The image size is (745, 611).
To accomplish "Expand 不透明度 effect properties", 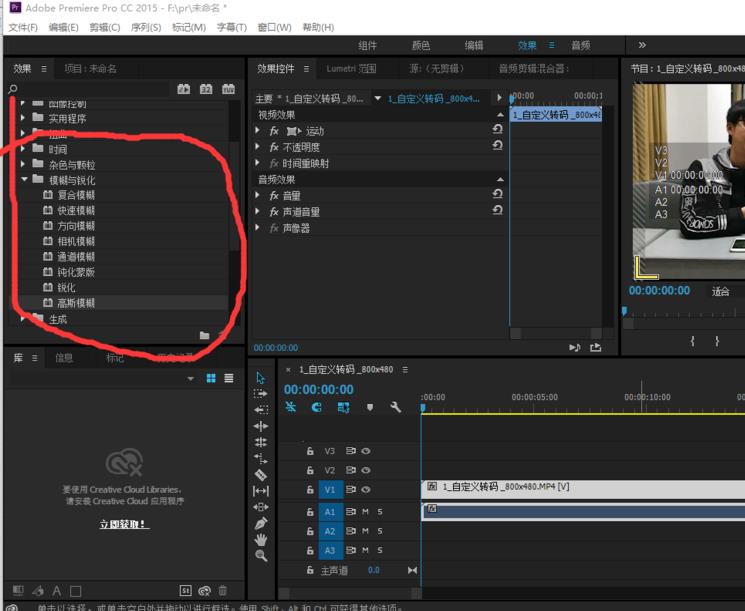I will point(258,146).
